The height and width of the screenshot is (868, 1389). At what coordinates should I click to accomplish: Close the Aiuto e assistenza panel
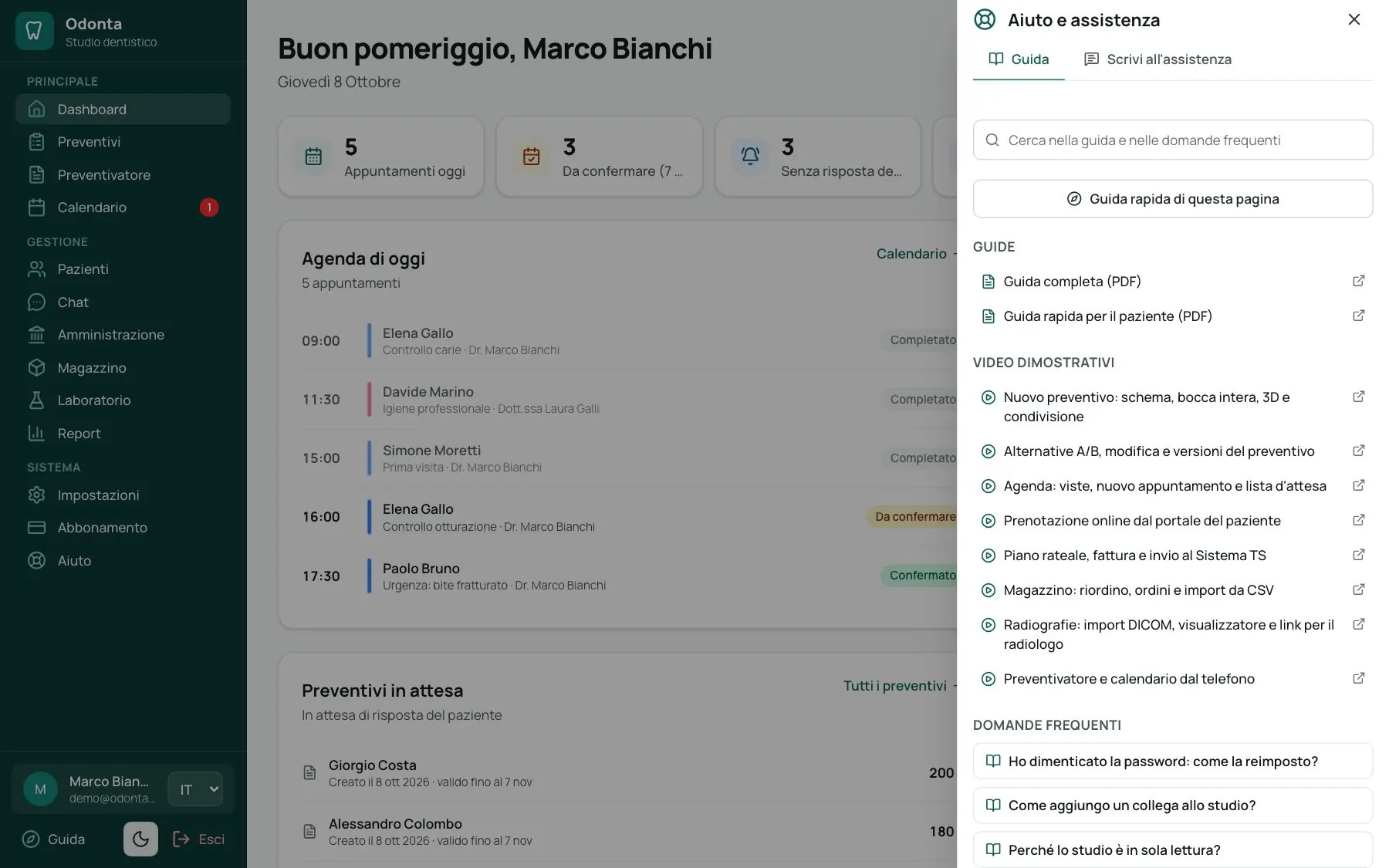1354,19
